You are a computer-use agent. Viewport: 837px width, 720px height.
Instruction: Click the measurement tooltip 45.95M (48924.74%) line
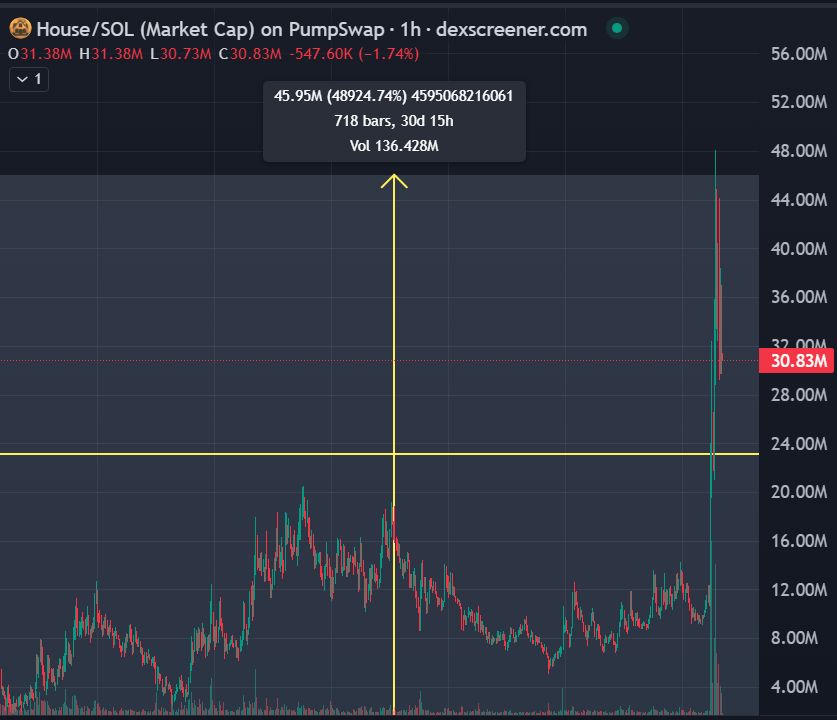coord(393,96)
